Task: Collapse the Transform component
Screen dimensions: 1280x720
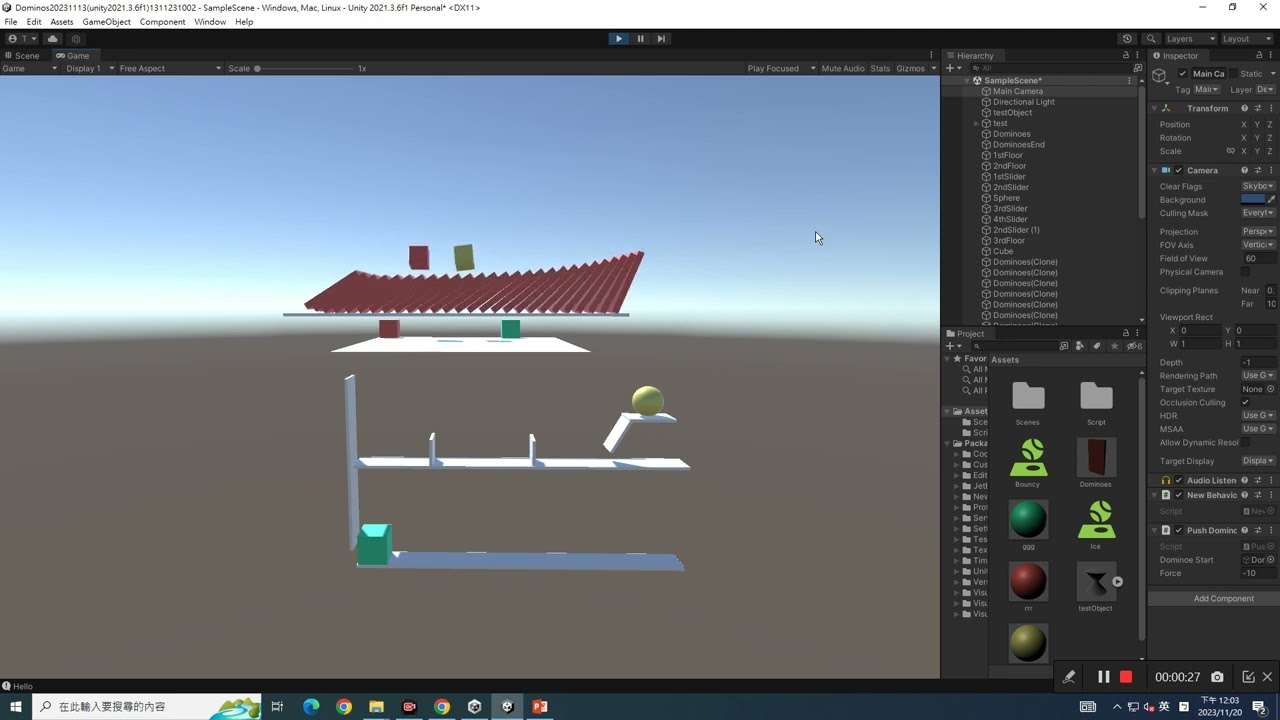Action: coord(1154,108)
